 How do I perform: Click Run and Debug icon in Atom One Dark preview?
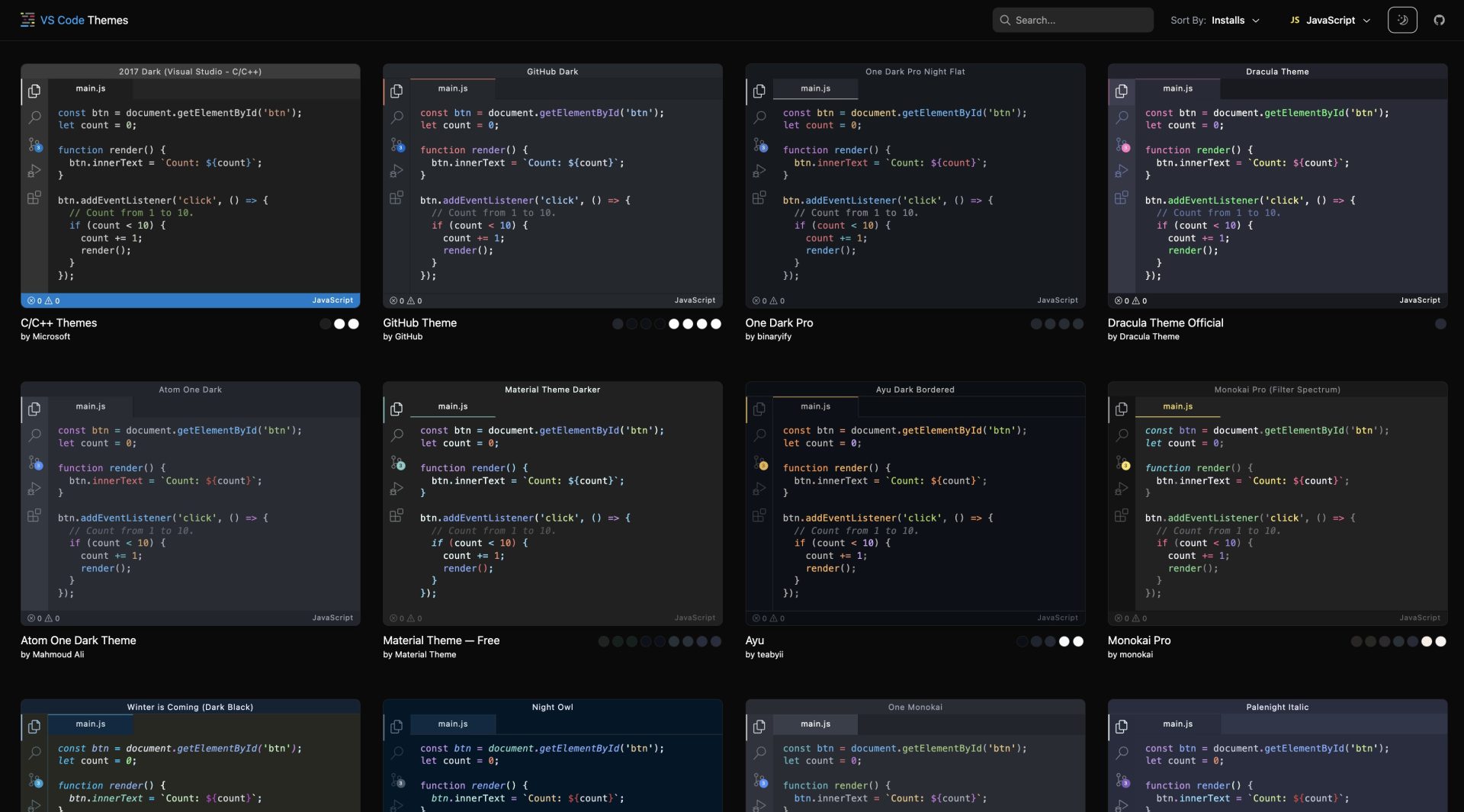34,489
